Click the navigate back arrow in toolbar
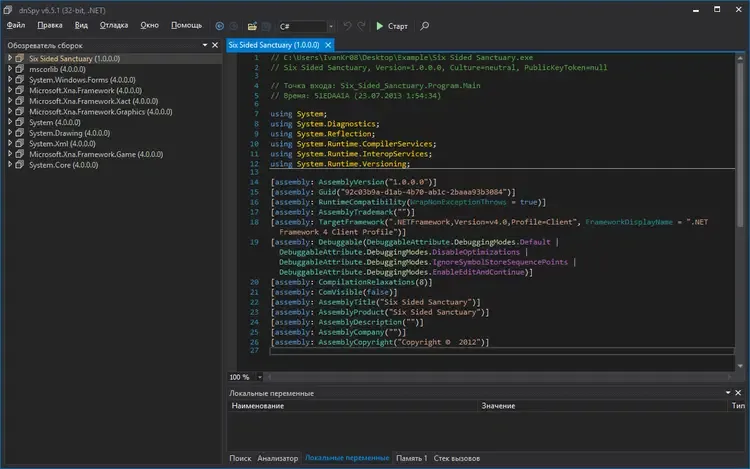This screenshot has height=469, width=750. coord(220,25)
